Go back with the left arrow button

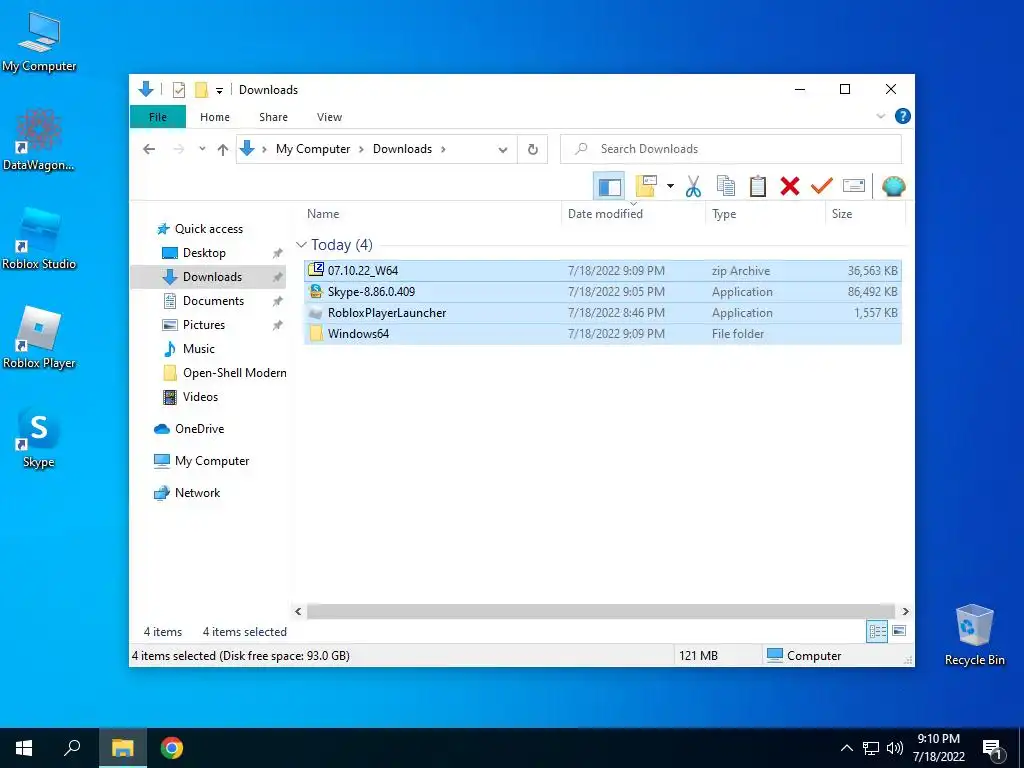(149, 149)
